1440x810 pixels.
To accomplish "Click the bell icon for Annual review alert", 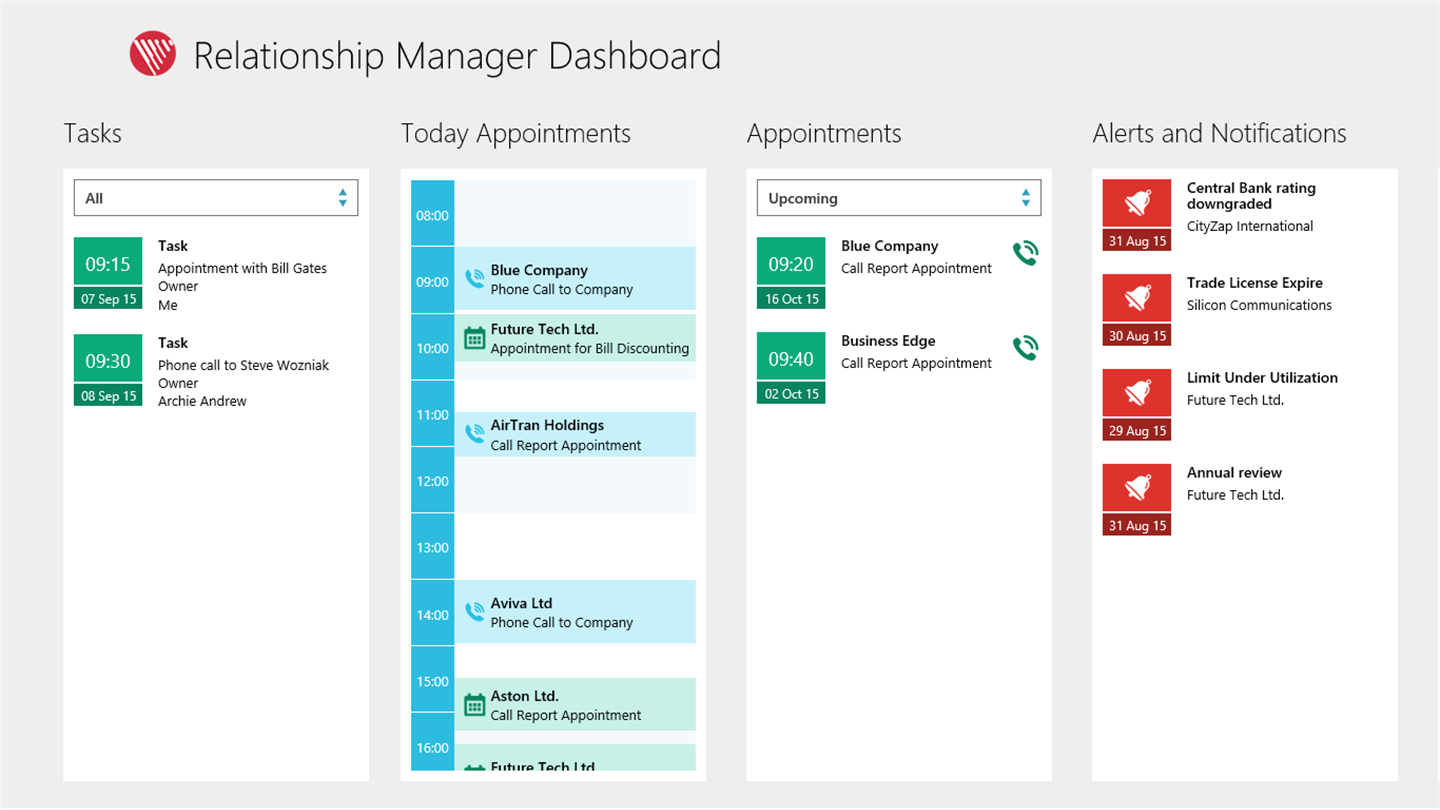I will (x=1137, y=488).
